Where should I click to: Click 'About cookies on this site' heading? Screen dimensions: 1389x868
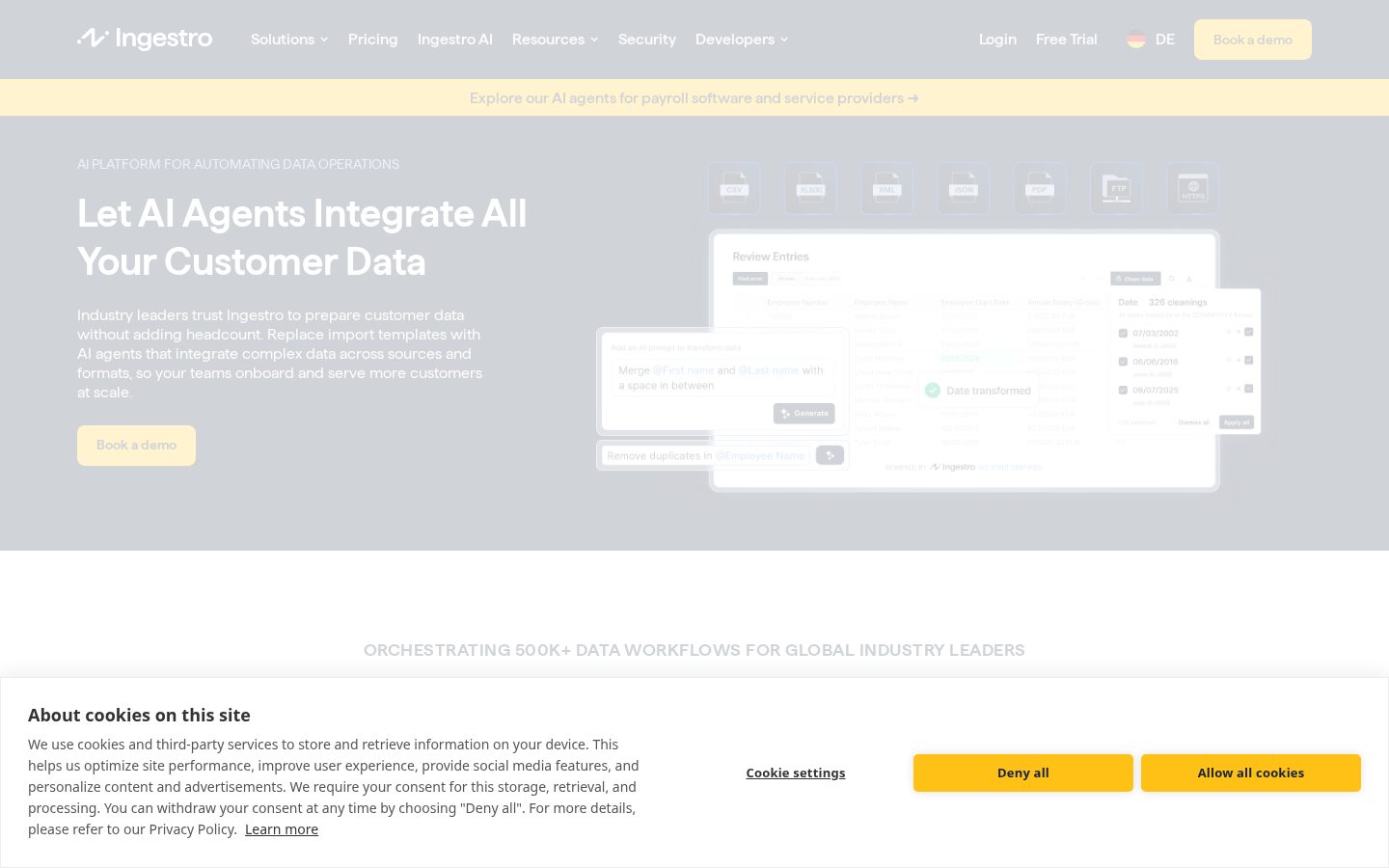(x=139, y=715)
